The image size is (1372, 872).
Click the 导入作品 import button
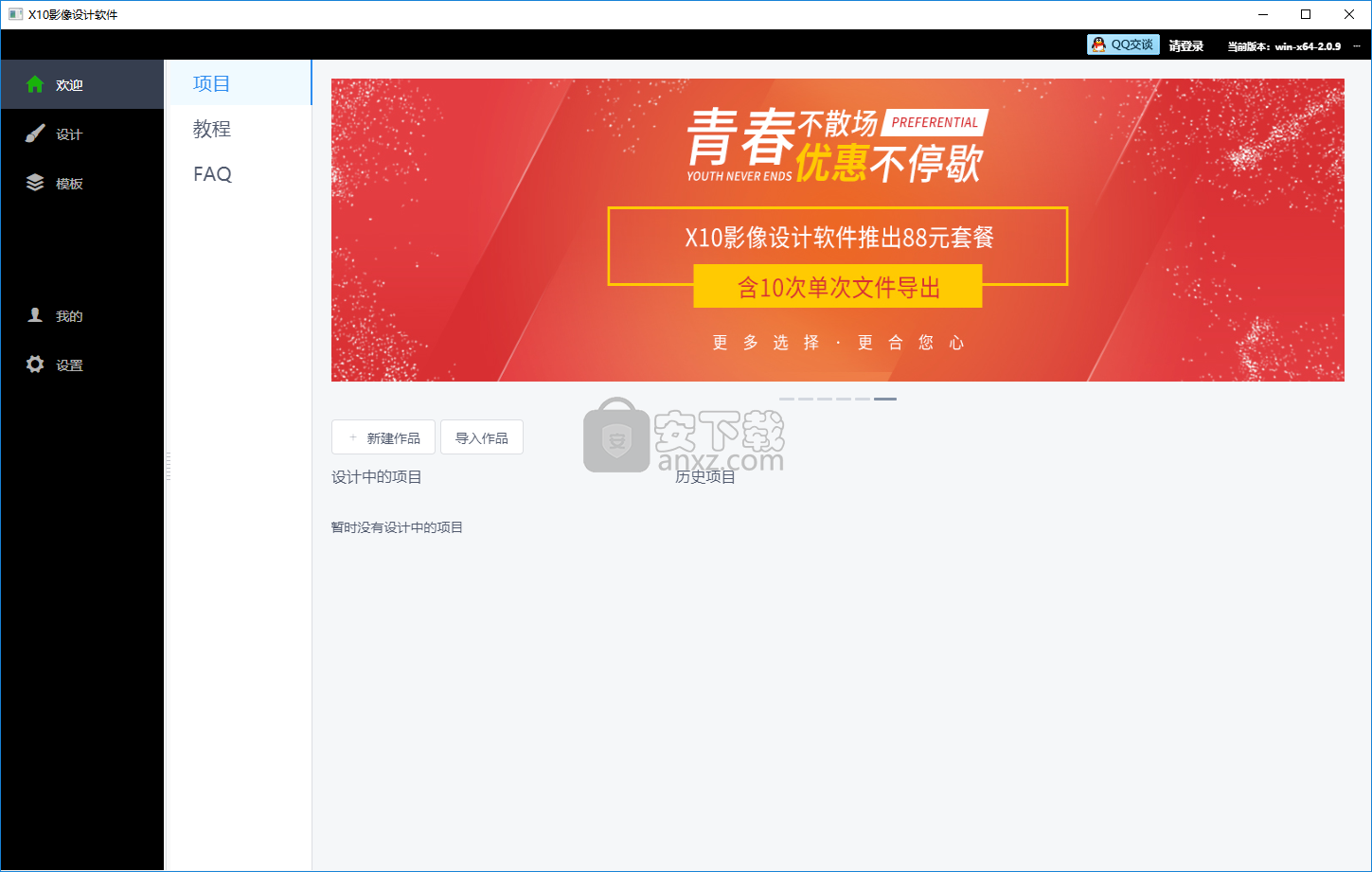click(482, 437)
